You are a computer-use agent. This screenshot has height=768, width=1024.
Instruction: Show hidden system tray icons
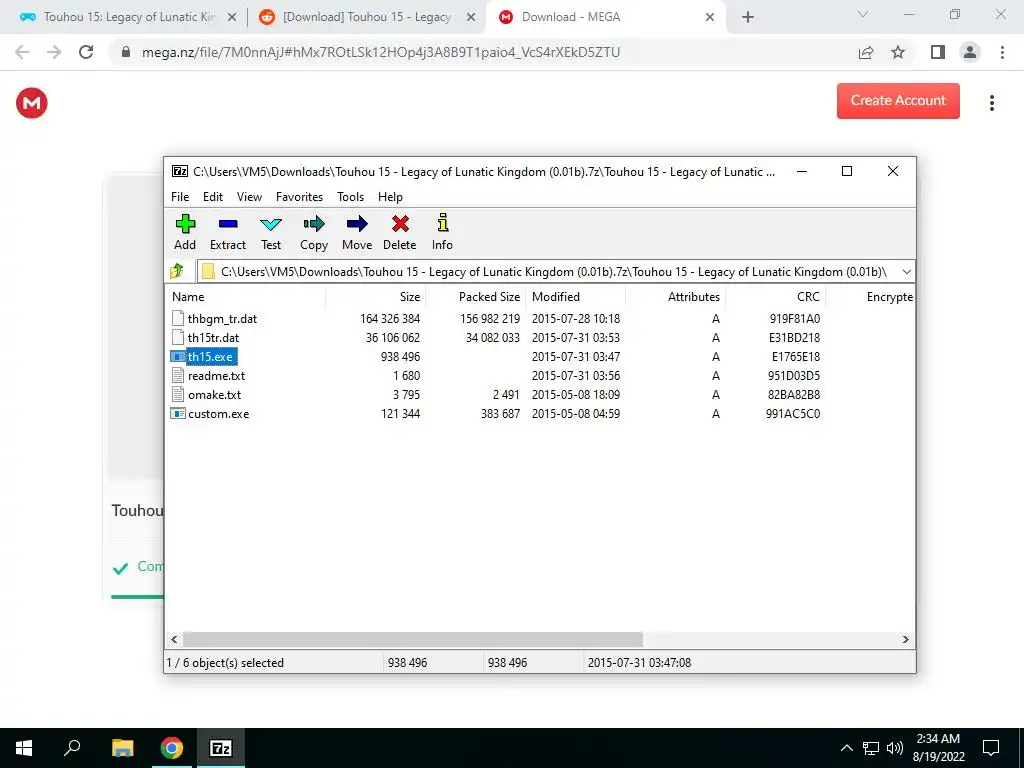pyautogui.click(x=846, y=748)
